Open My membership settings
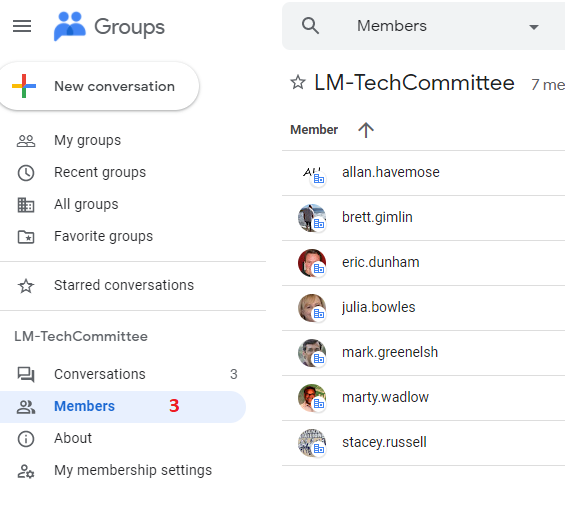 point(133,470)
